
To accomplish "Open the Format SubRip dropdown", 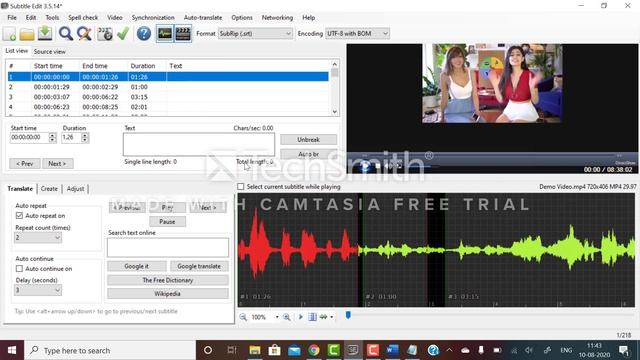I will point(256,33).
